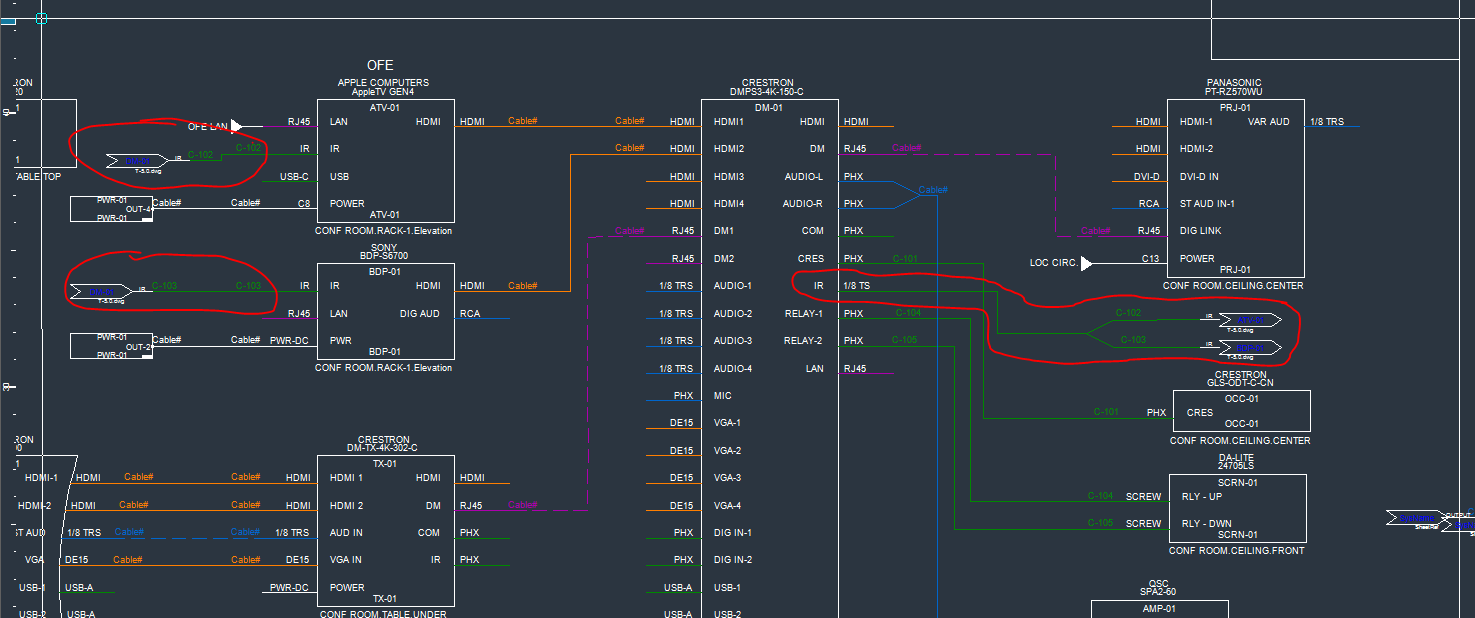Select the DM2 port on DM-01

[x=724, y=259]
